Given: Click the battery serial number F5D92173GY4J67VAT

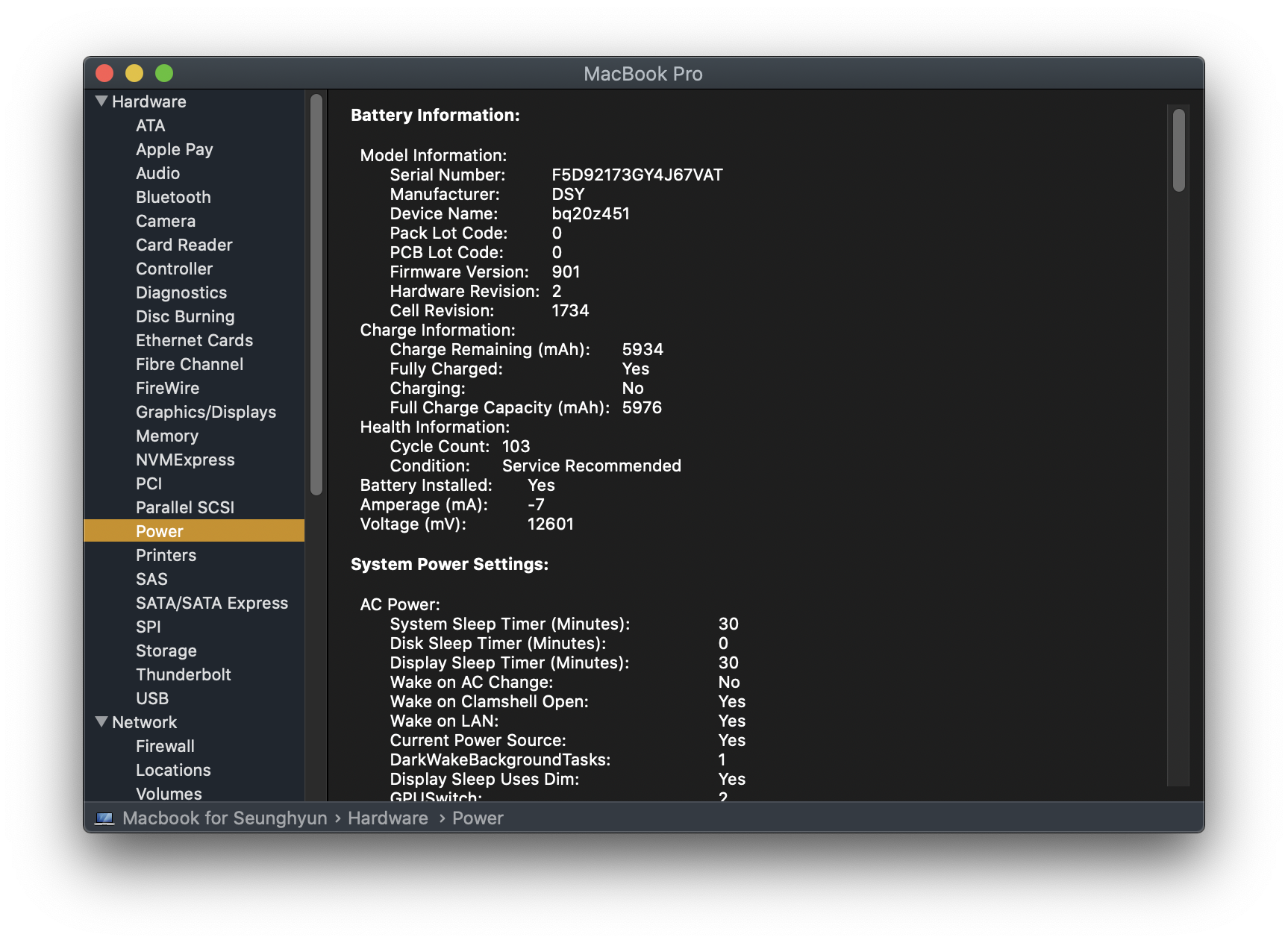Looking at the screenshot, I should click(637, 175).
